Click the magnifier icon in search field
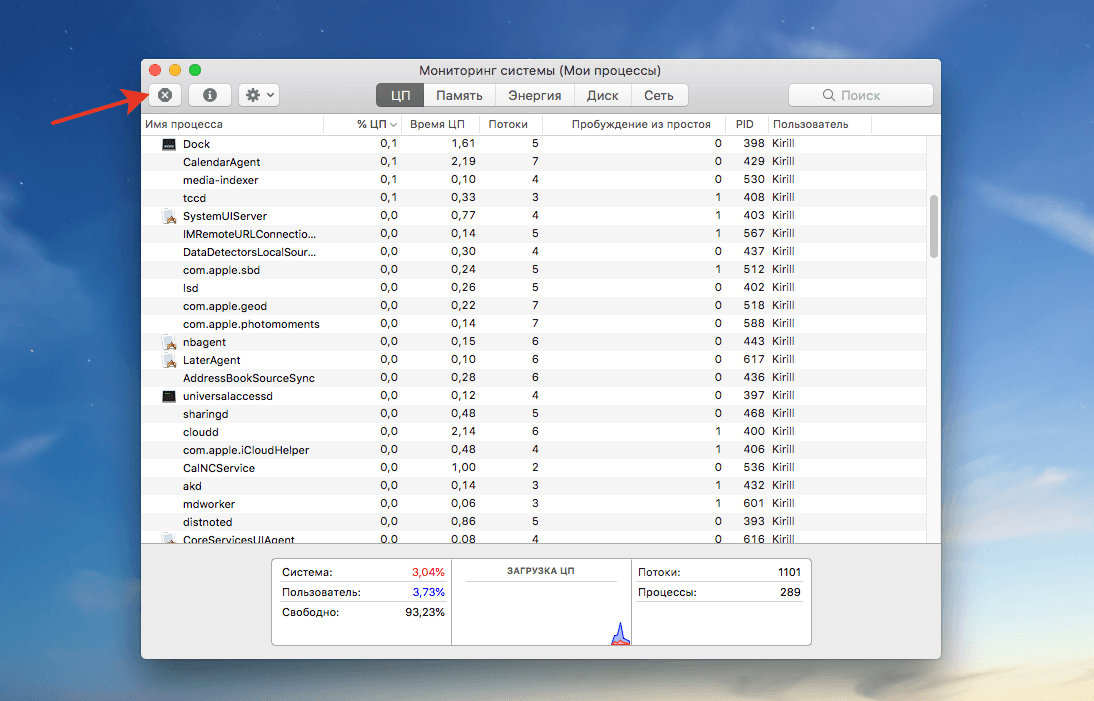Viewport: 1094px width, 701px height. (x=828, y=95)
